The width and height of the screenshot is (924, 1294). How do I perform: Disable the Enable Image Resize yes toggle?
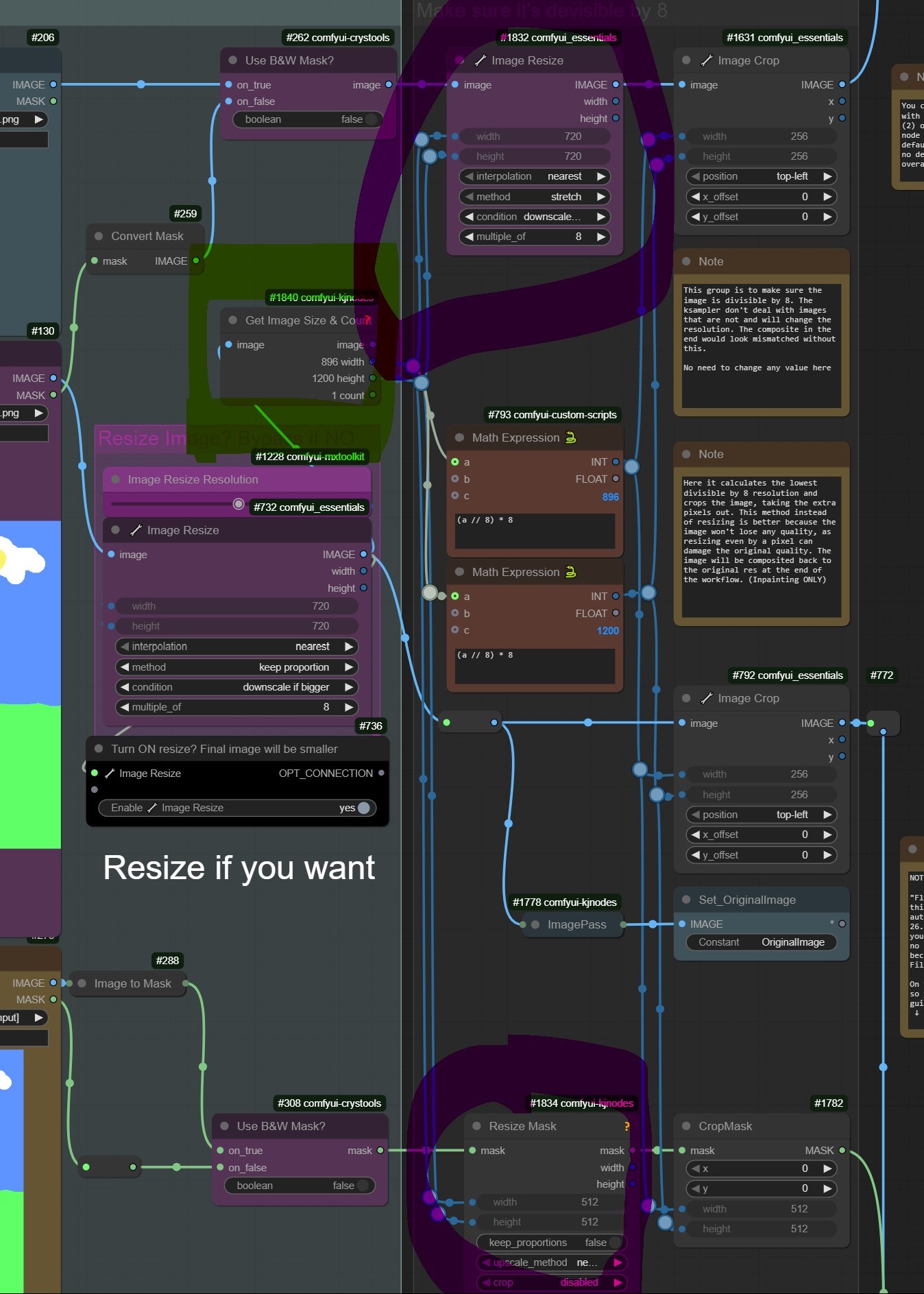363,808
